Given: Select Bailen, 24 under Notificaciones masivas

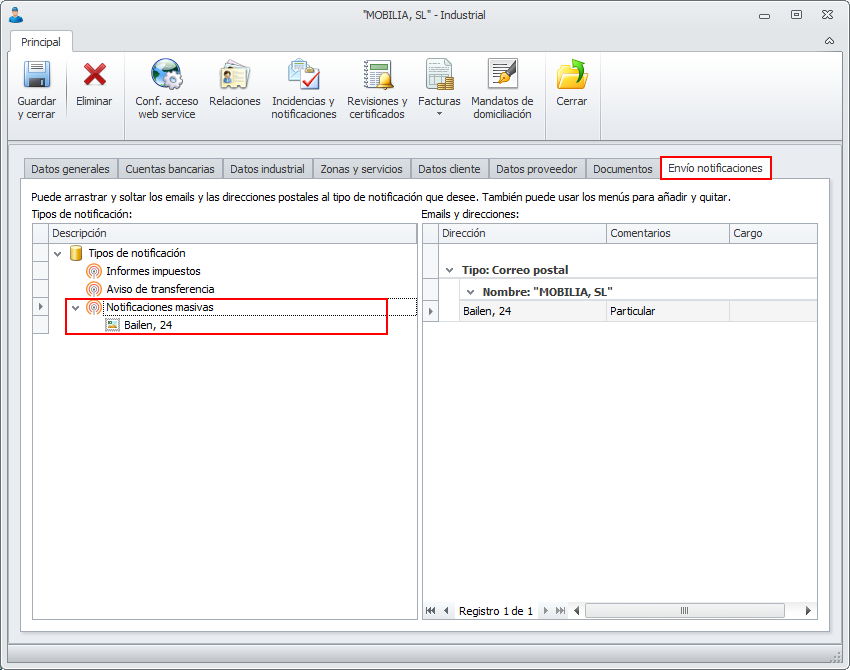Looking at the screenshot, I should 148,325.
